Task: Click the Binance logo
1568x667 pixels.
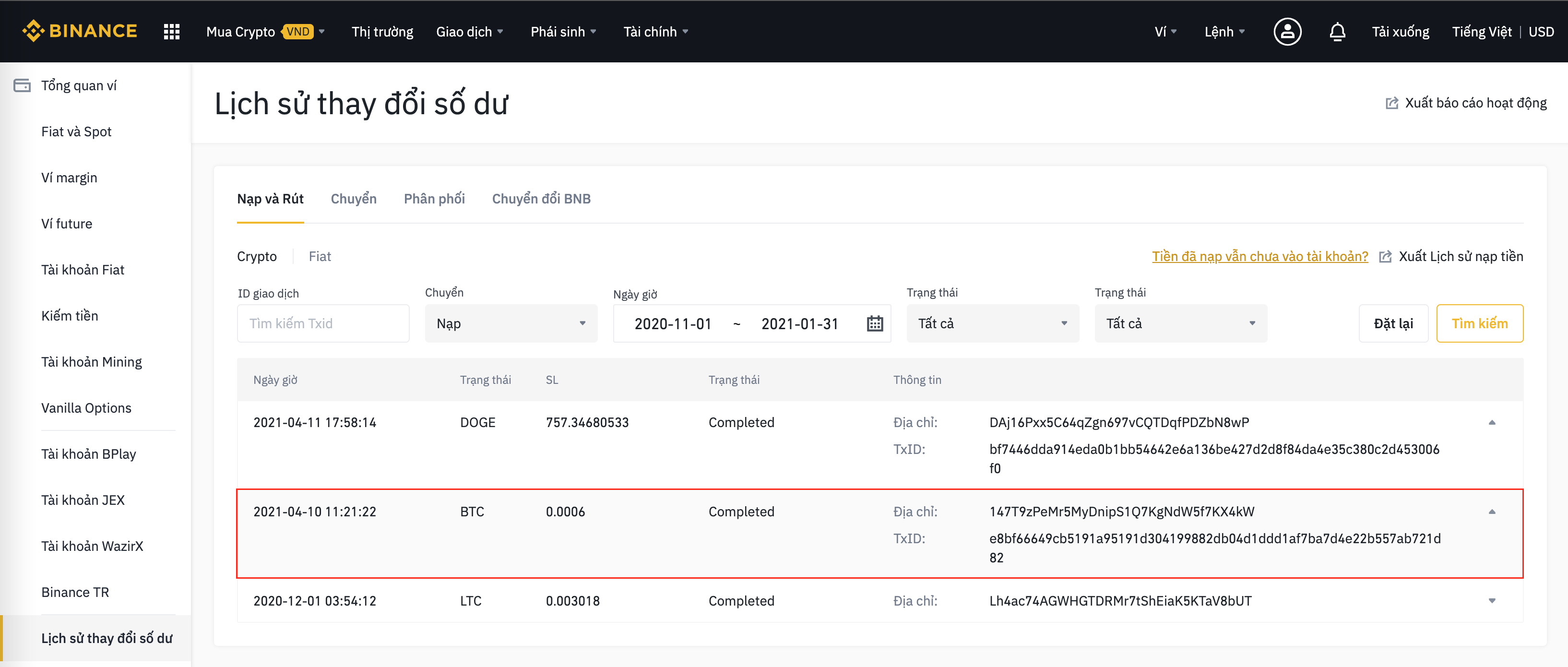Action: click(80, 31)
